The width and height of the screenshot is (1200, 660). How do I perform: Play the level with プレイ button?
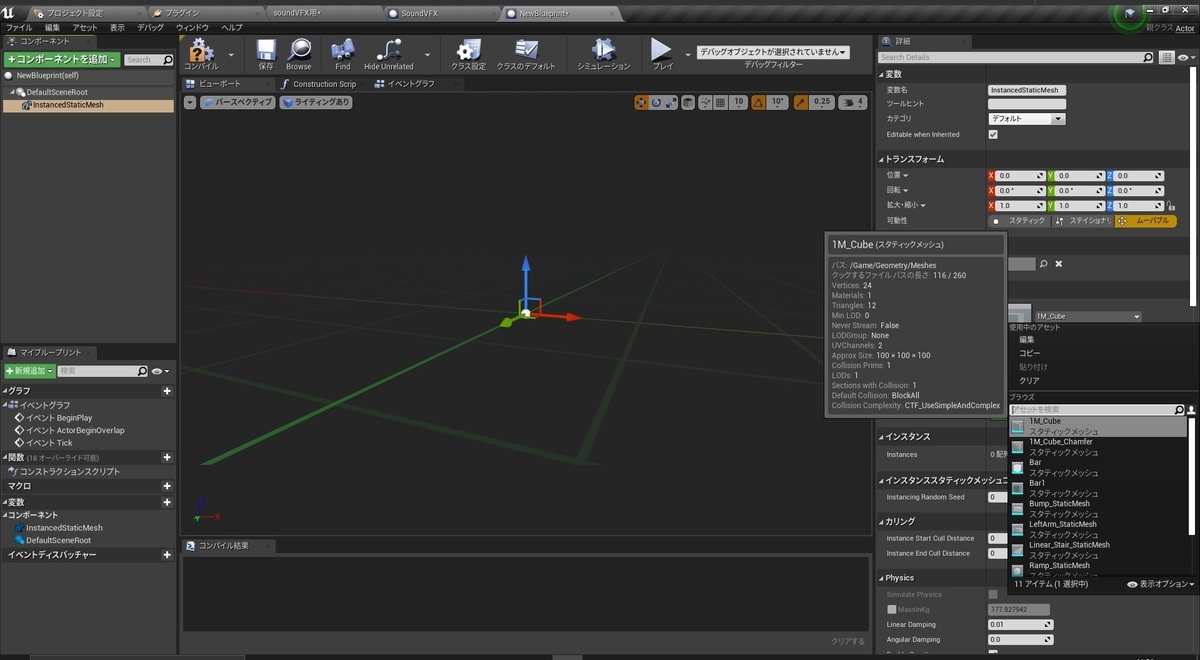point(662,54)
